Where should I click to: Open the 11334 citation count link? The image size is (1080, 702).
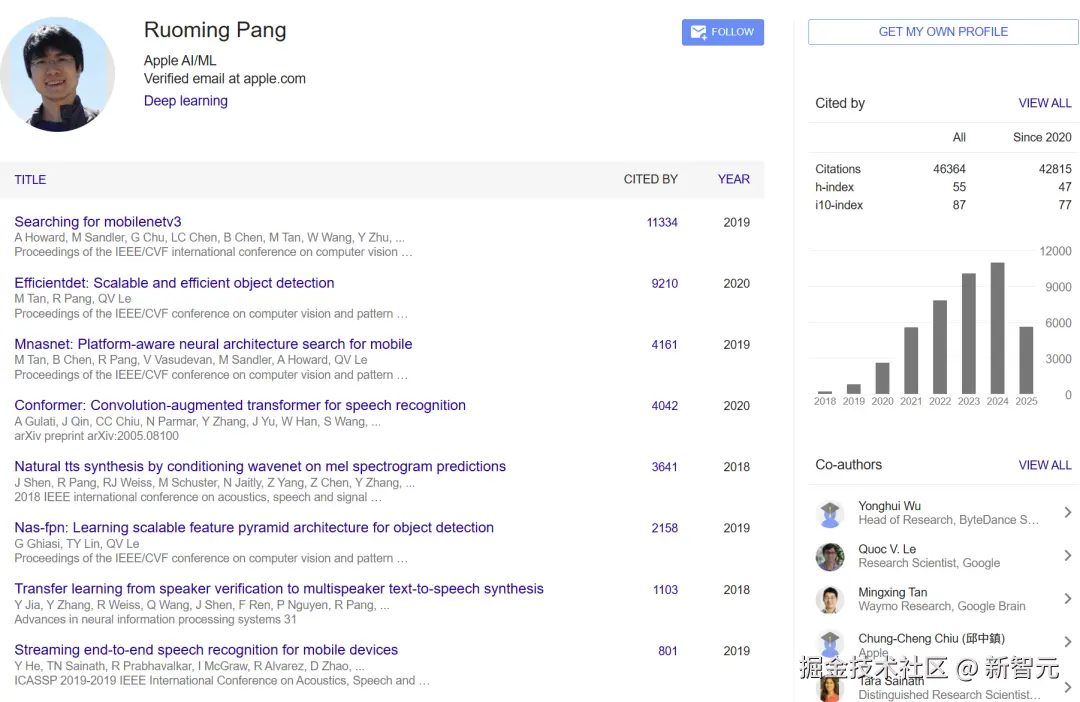662,223
